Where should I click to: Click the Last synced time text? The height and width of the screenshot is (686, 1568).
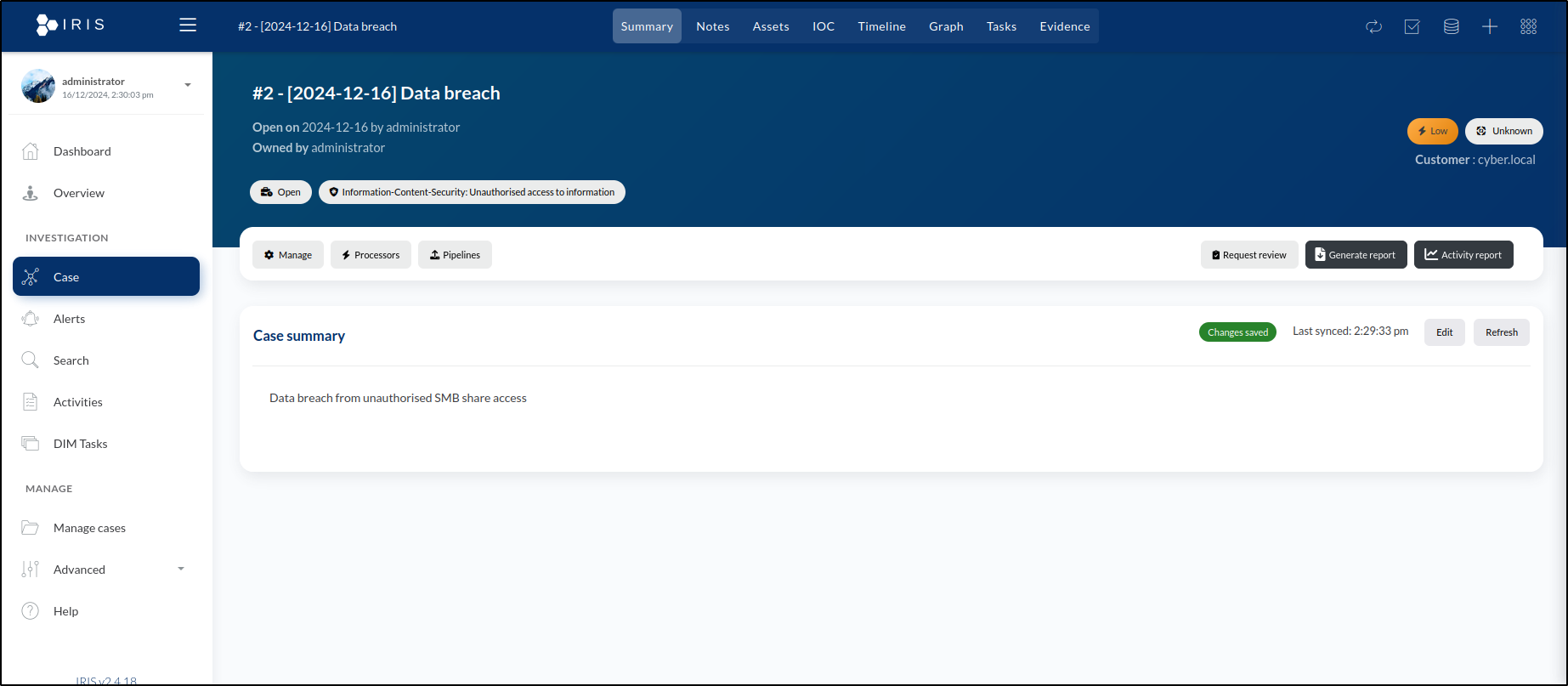pos(1350,331)
